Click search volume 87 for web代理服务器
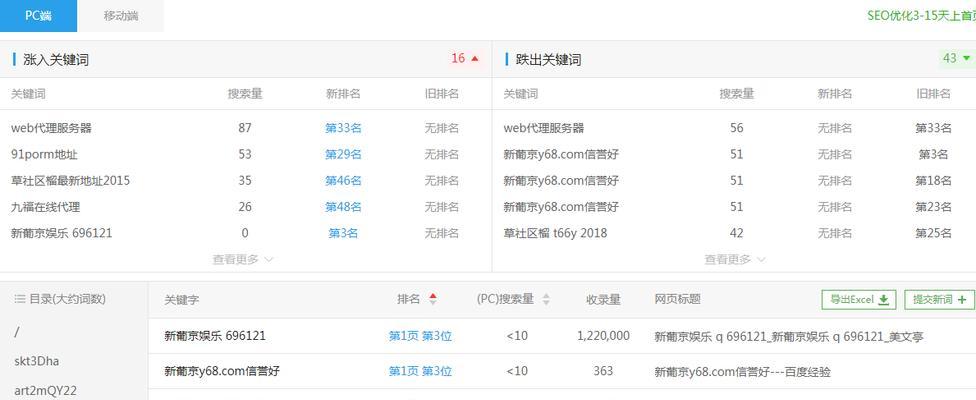Image resolution: width=976 pixels, height=400 pixels. 245,128
